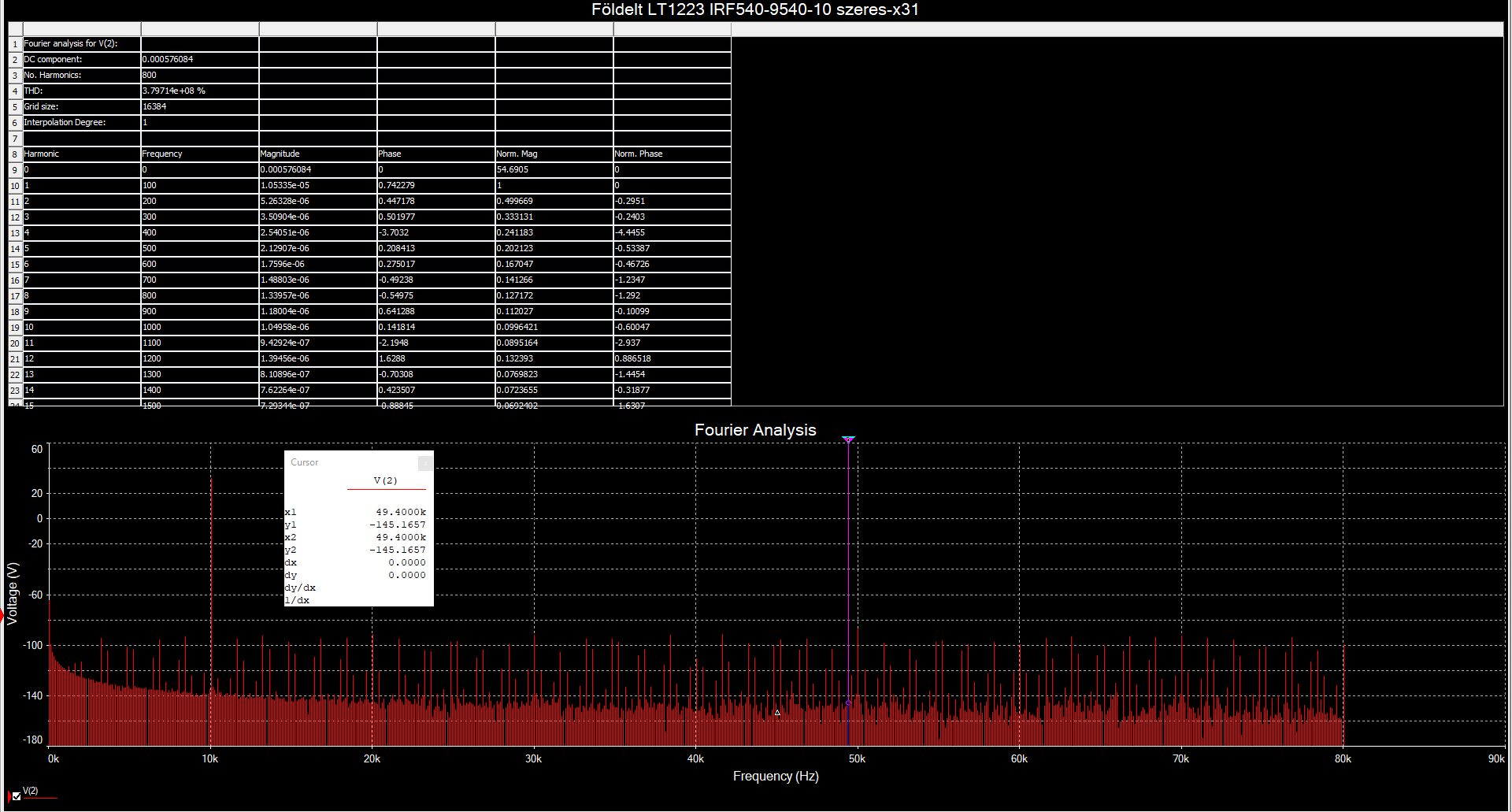
Task: Select Norm. Phase cell -0.2951
Action: [x=673, y=201]
